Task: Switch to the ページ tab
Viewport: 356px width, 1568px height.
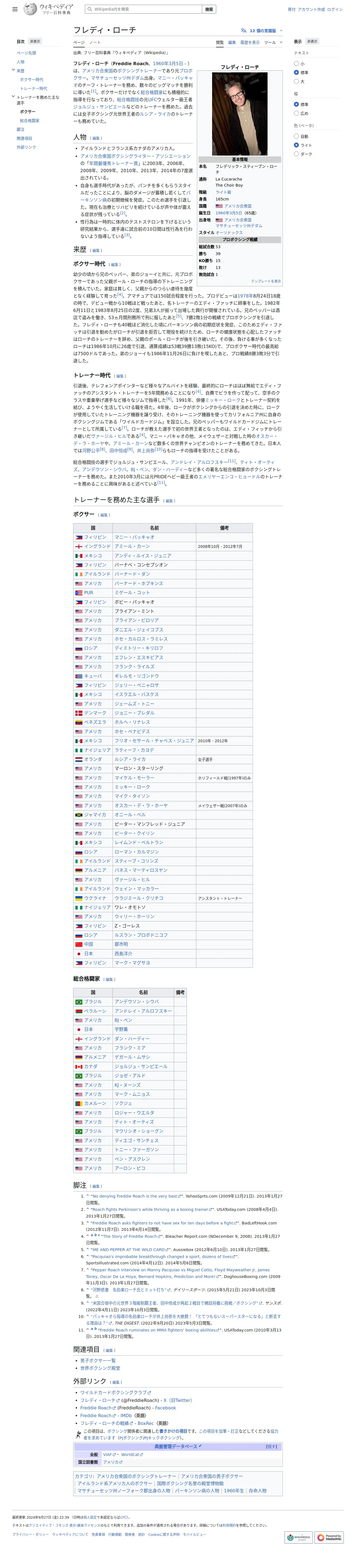Action: (79, 43)
